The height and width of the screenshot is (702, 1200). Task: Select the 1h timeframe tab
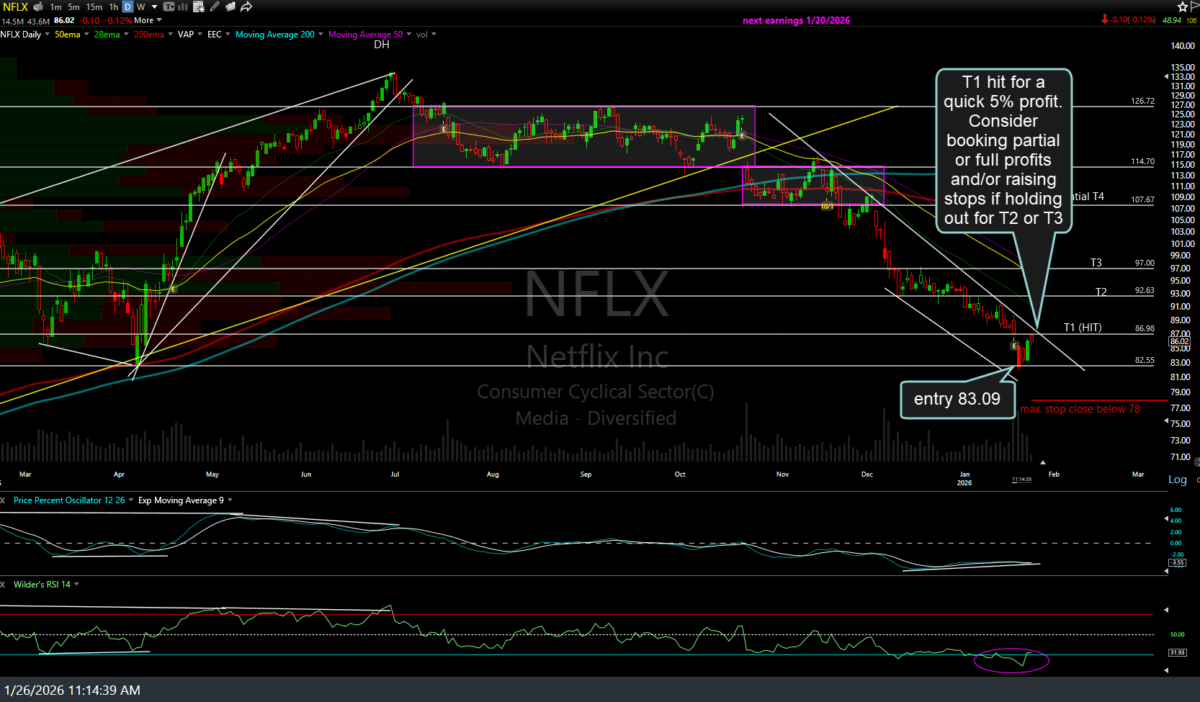point(114,7)
